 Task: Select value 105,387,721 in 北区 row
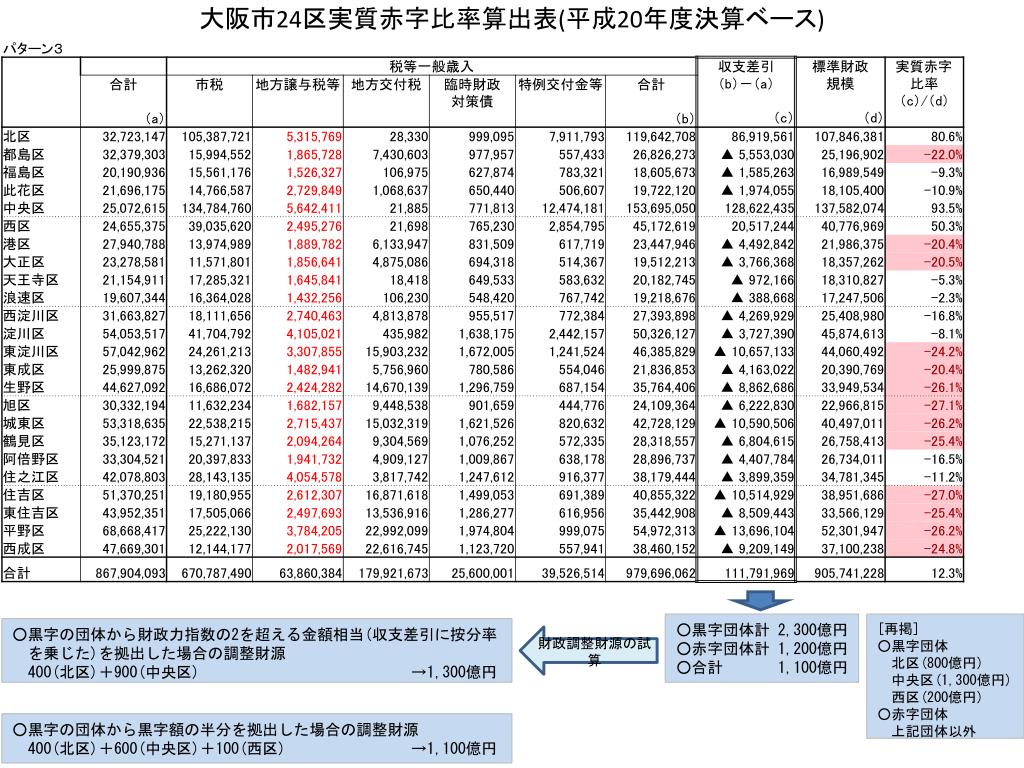(216, 136)
